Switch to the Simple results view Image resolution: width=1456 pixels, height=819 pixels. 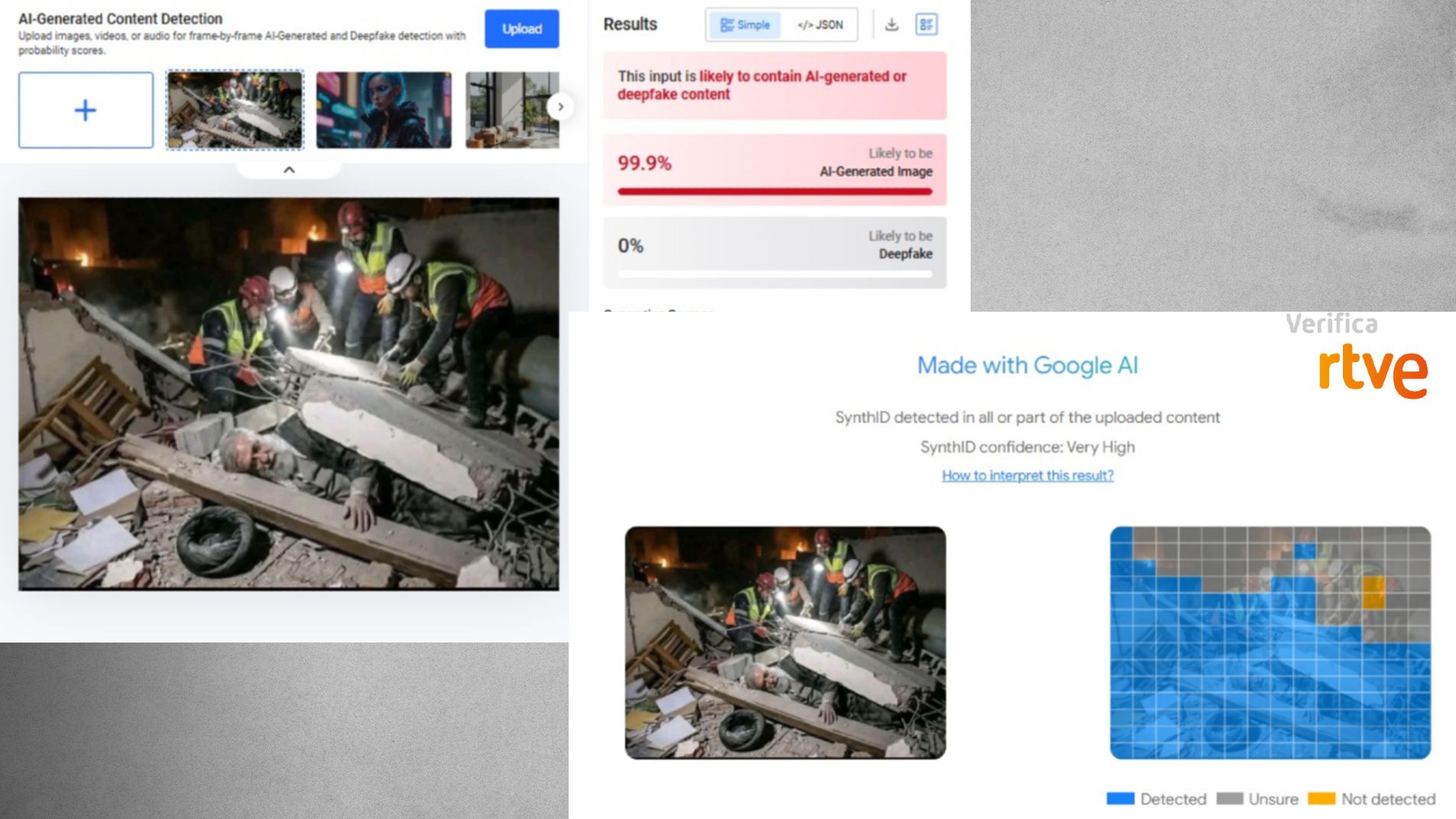tap(744, 24)
